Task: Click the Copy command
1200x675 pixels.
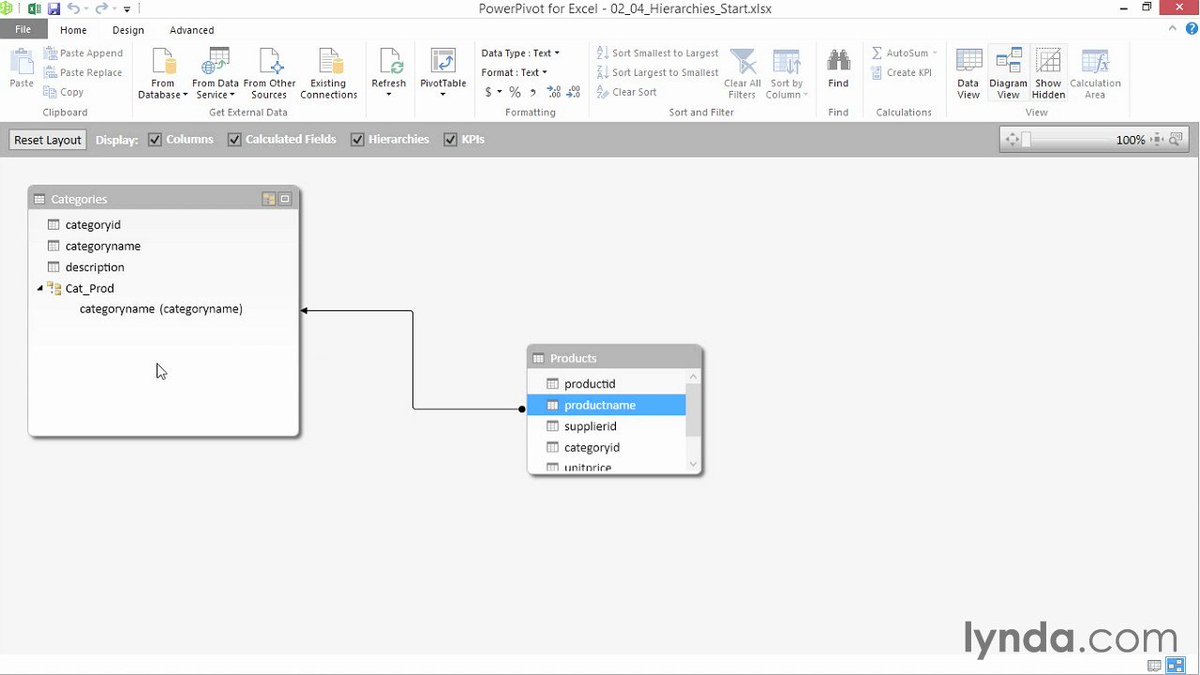Action: [64, 92]
